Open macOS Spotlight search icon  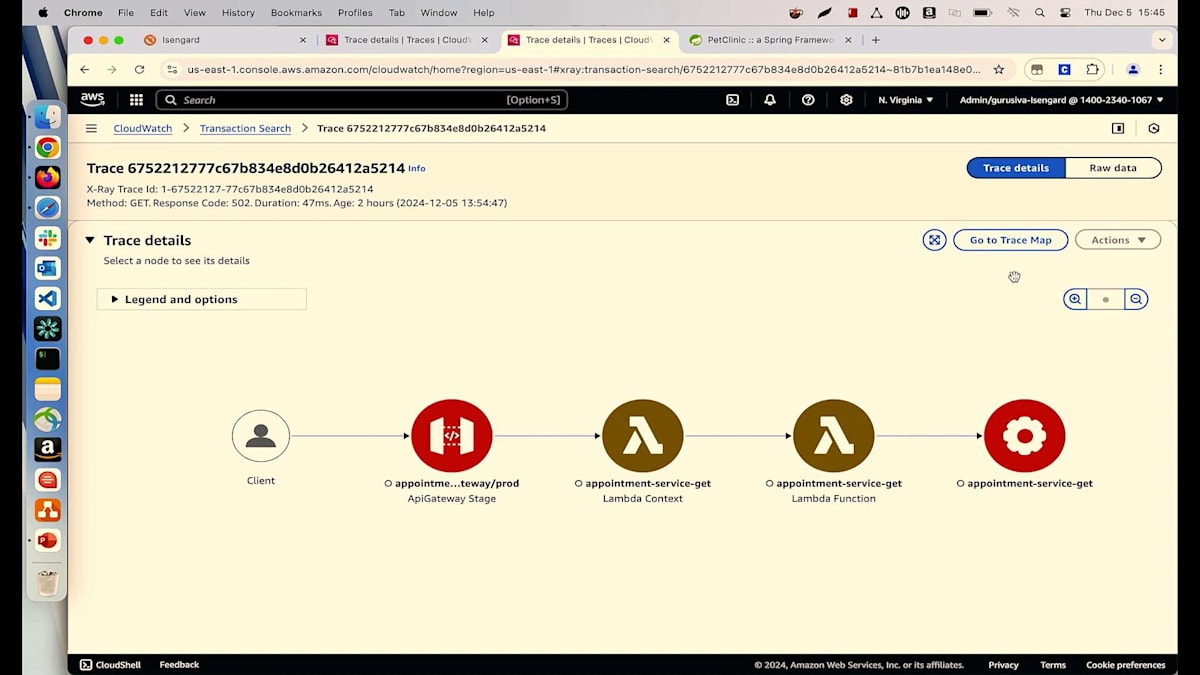tap(1040, 13)
